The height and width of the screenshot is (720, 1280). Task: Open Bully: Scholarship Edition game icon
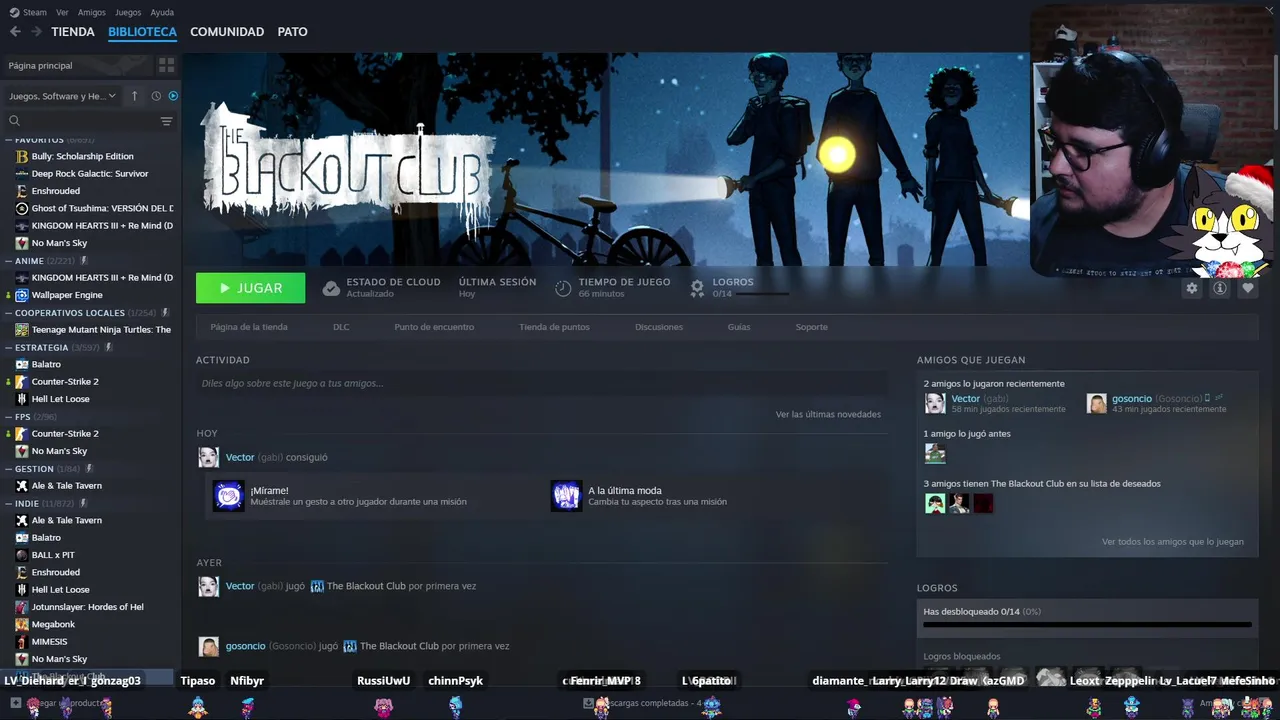(22, 156)
